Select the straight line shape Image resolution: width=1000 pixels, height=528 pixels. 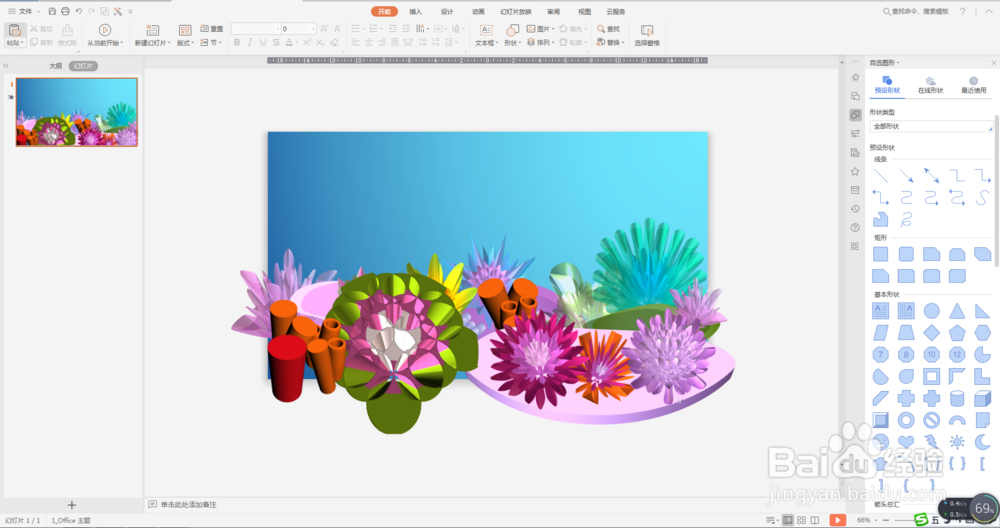click(881, 175)
